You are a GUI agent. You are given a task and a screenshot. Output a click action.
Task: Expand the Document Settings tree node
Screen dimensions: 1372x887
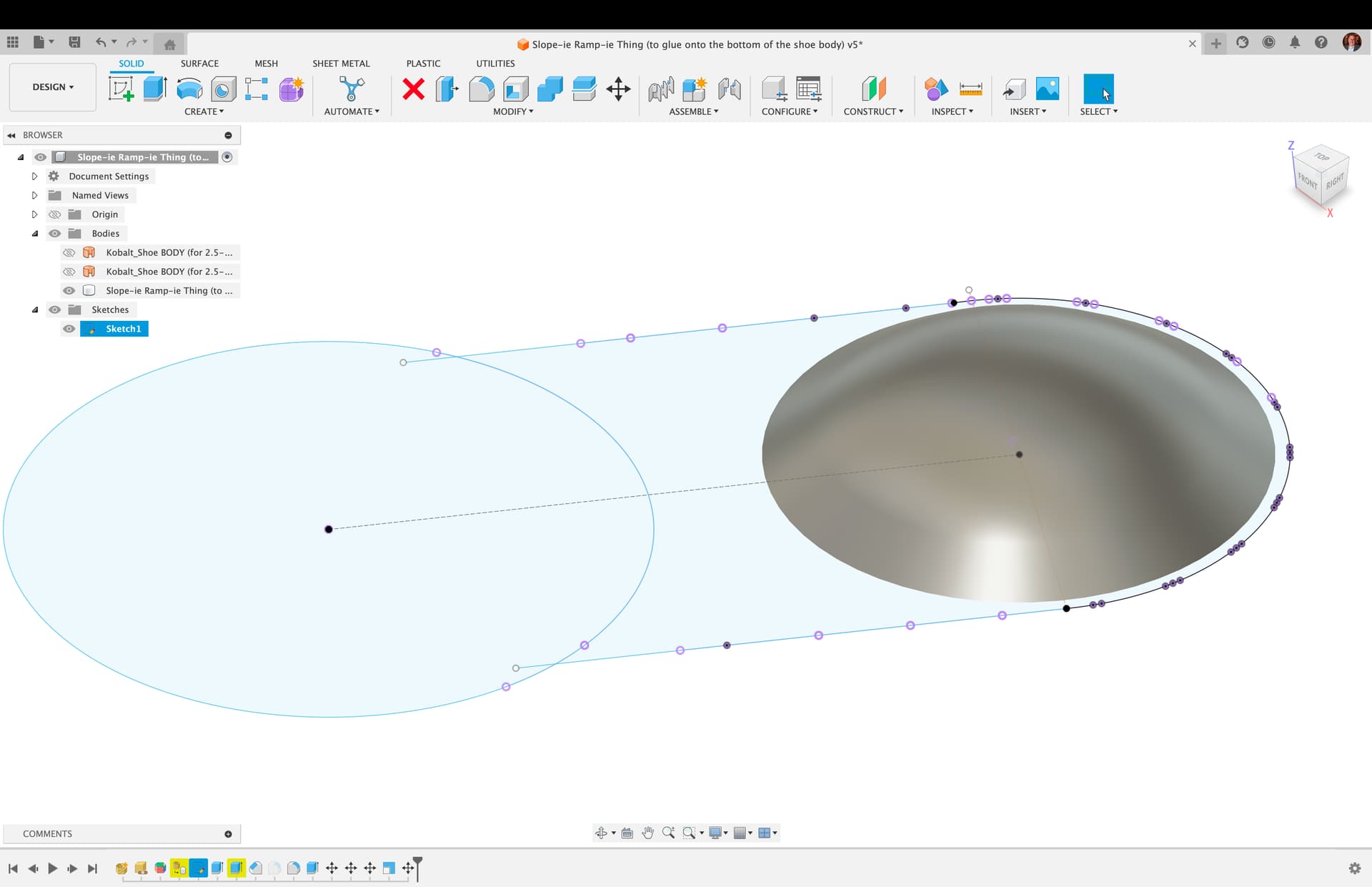coord(34,176)
